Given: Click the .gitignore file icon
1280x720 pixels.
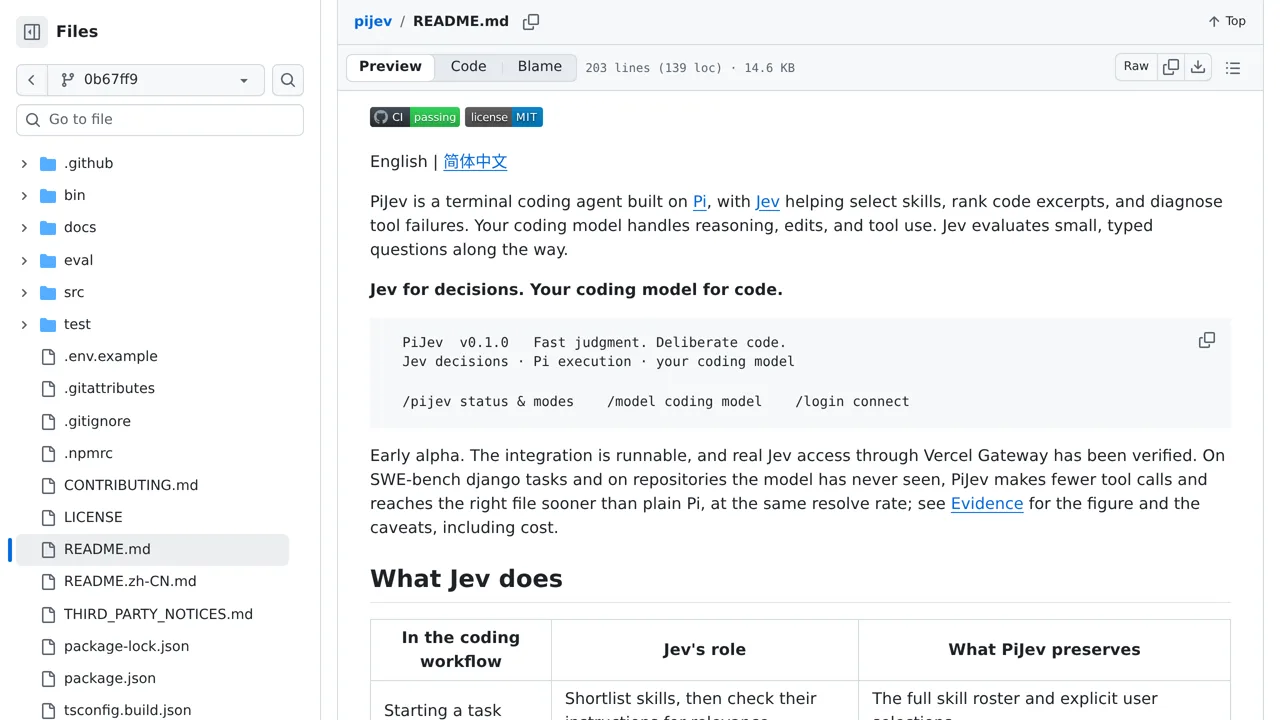Looking at the screenshot, I should tap(48, 421).
